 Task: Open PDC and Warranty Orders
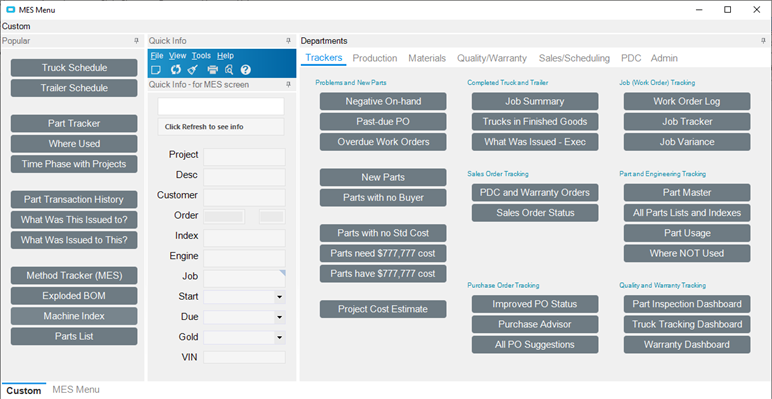click(x=535, y=193)
